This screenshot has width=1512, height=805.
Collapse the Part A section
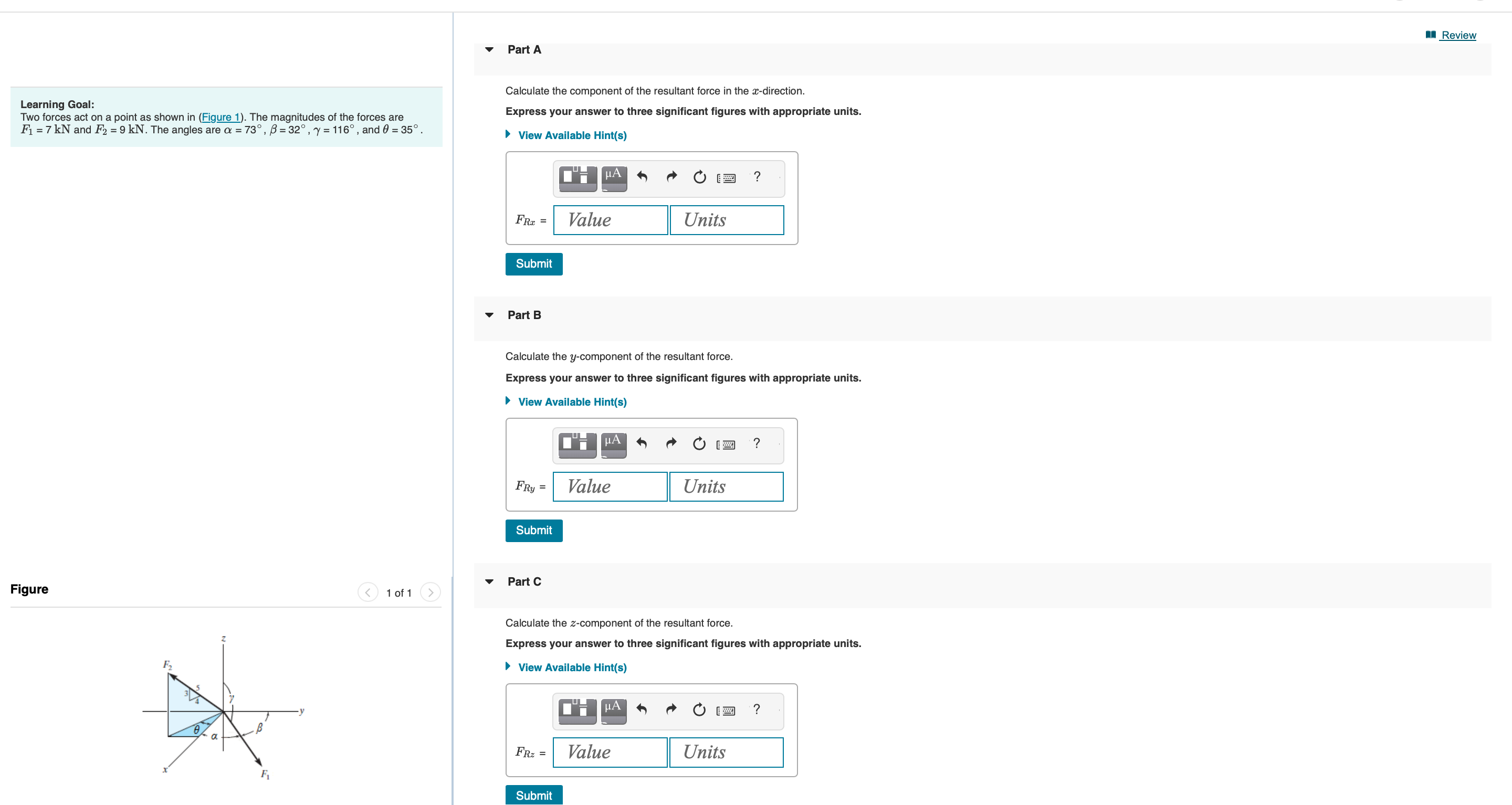click(x=489, y=50)
